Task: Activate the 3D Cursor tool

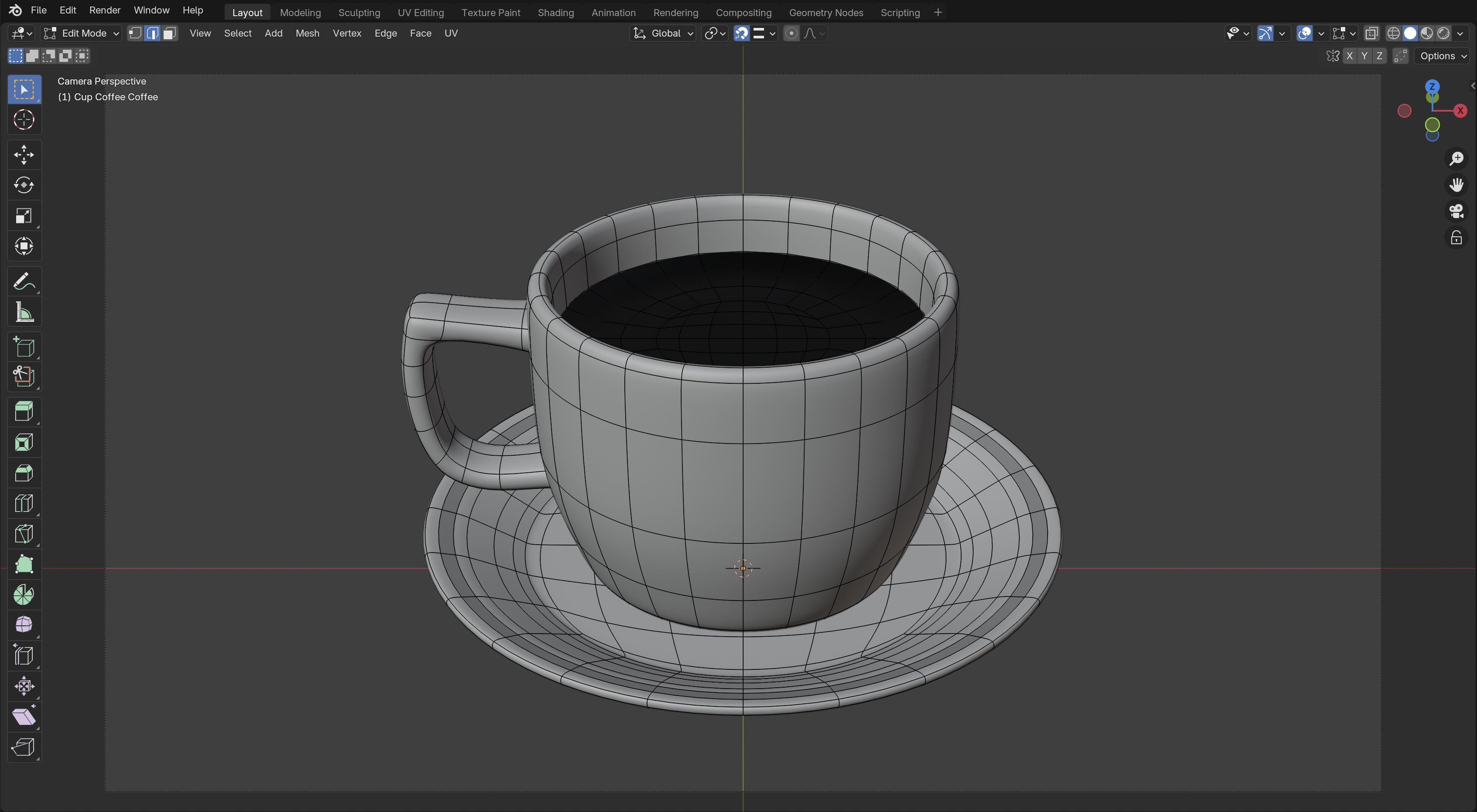Action: click(x=24, y=120)
